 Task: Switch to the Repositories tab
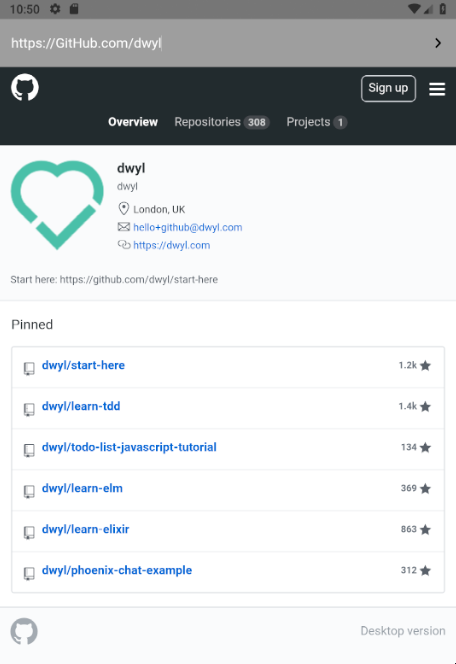pos(222,122)
